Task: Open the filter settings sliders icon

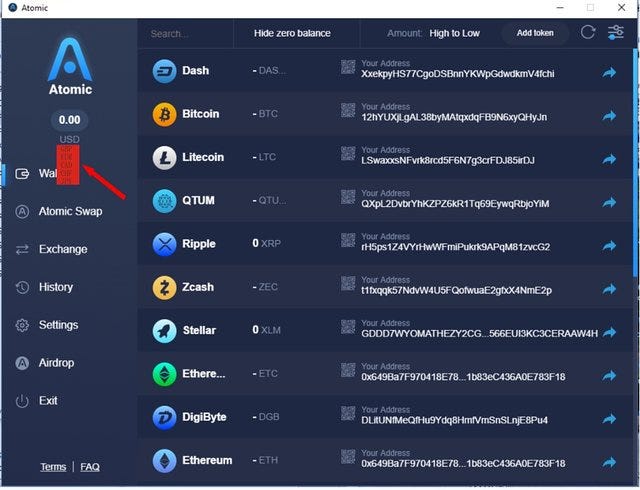Action: tap(616, 32)
